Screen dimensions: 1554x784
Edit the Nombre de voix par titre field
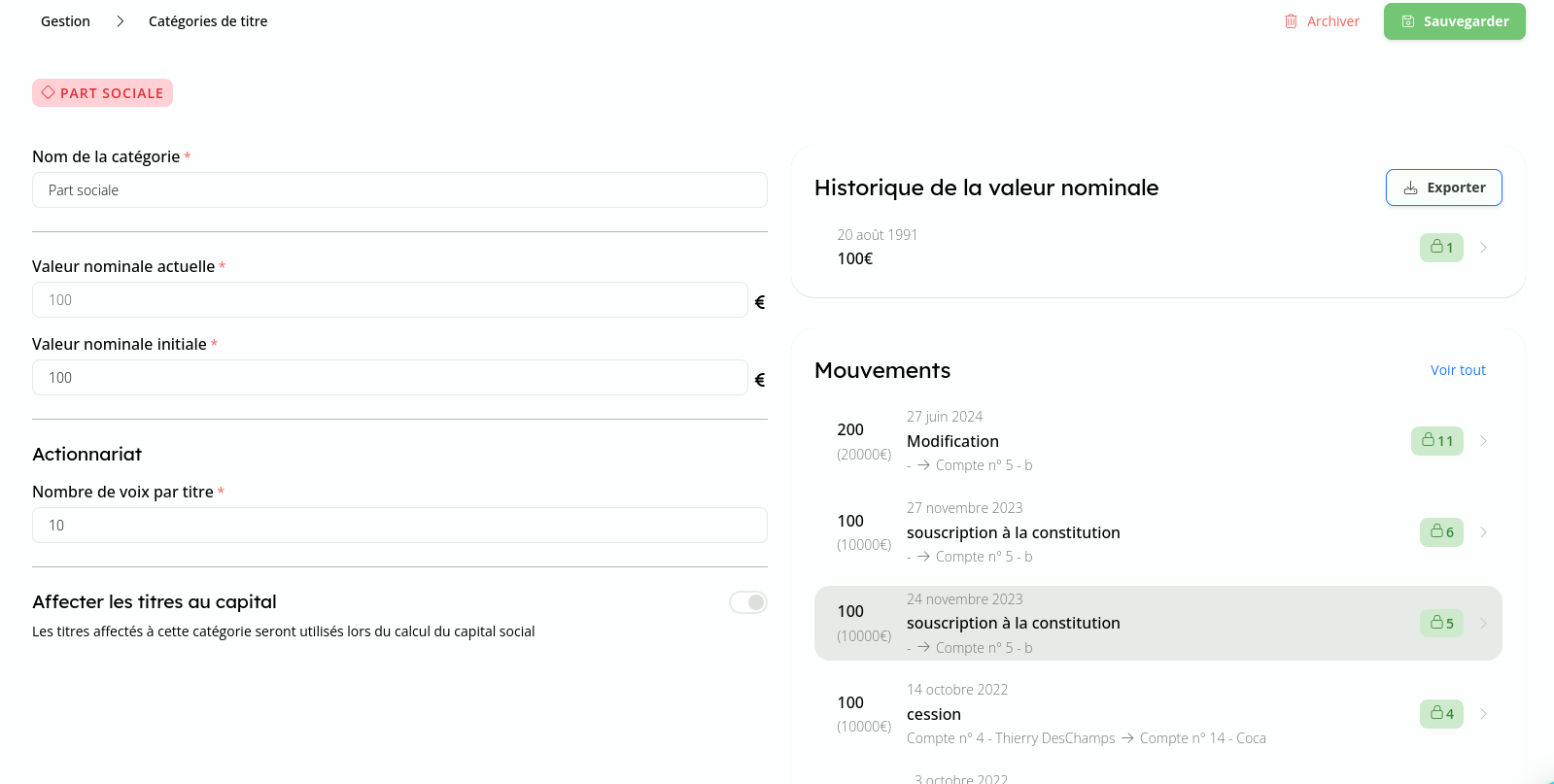[x=399, y=526]
